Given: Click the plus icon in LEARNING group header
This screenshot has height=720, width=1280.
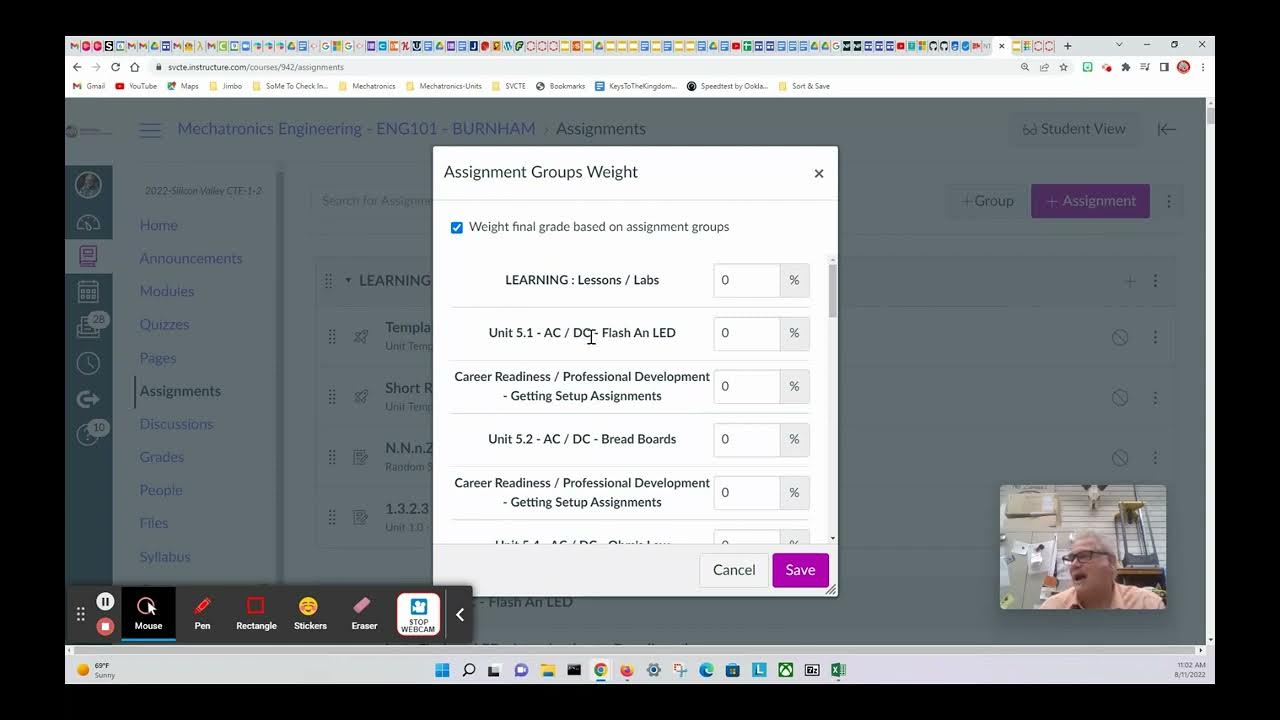Looking at the screenshot, I should point(1129,281).
